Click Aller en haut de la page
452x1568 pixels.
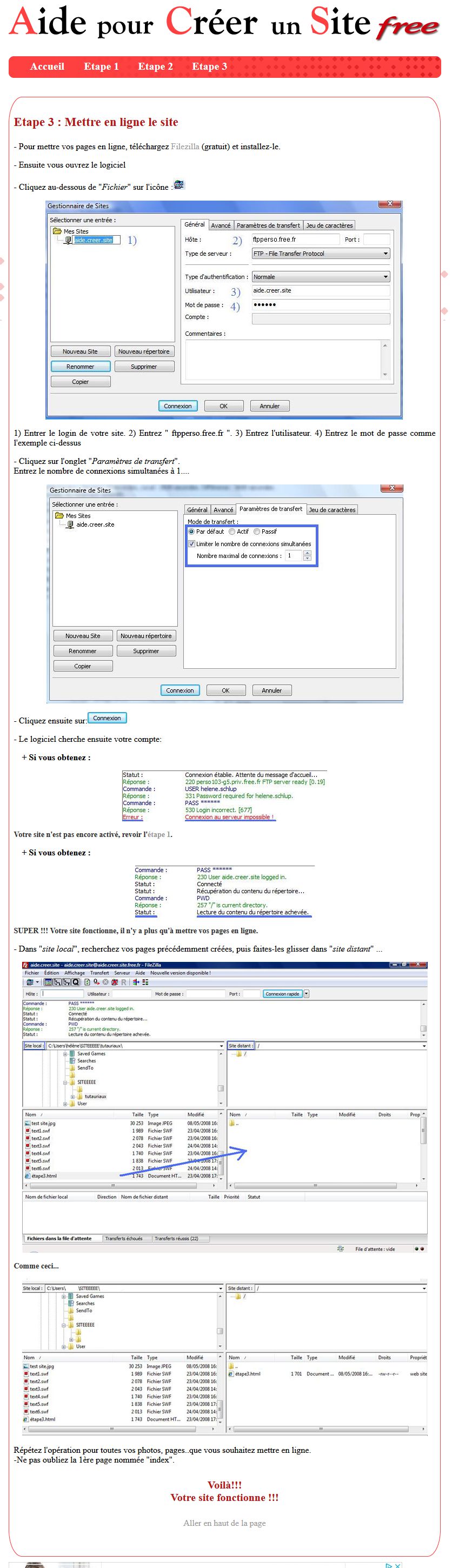[x=224, y=1523]
